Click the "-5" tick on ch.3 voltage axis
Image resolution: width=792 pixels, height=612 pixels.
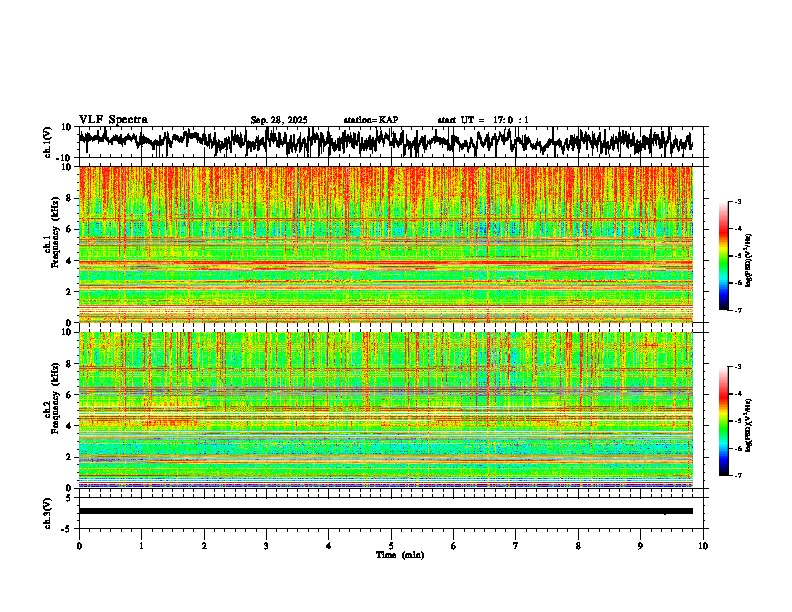(68, 529)
